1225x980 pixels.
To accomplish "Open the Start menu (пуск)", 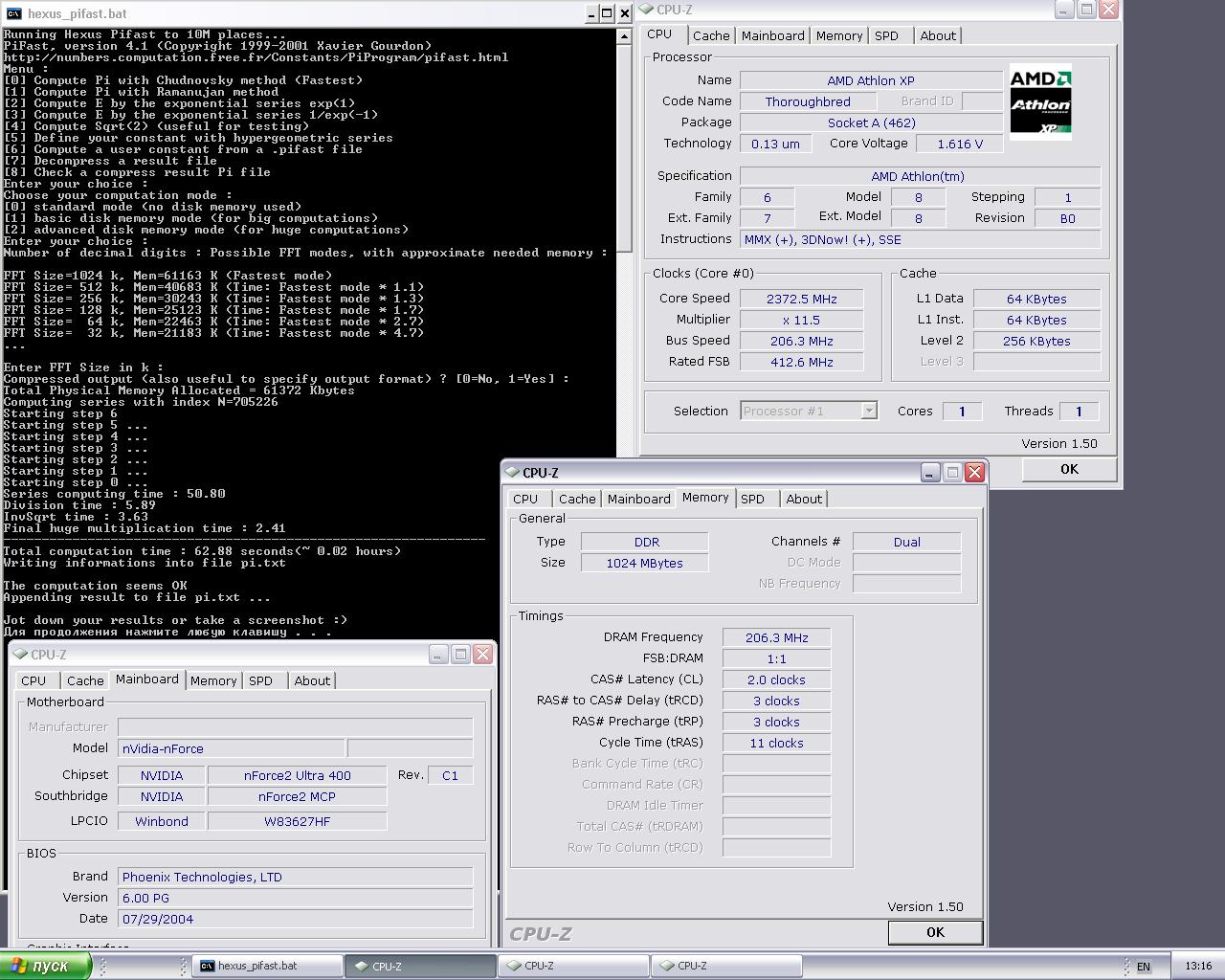I will [x=46, y=966].
